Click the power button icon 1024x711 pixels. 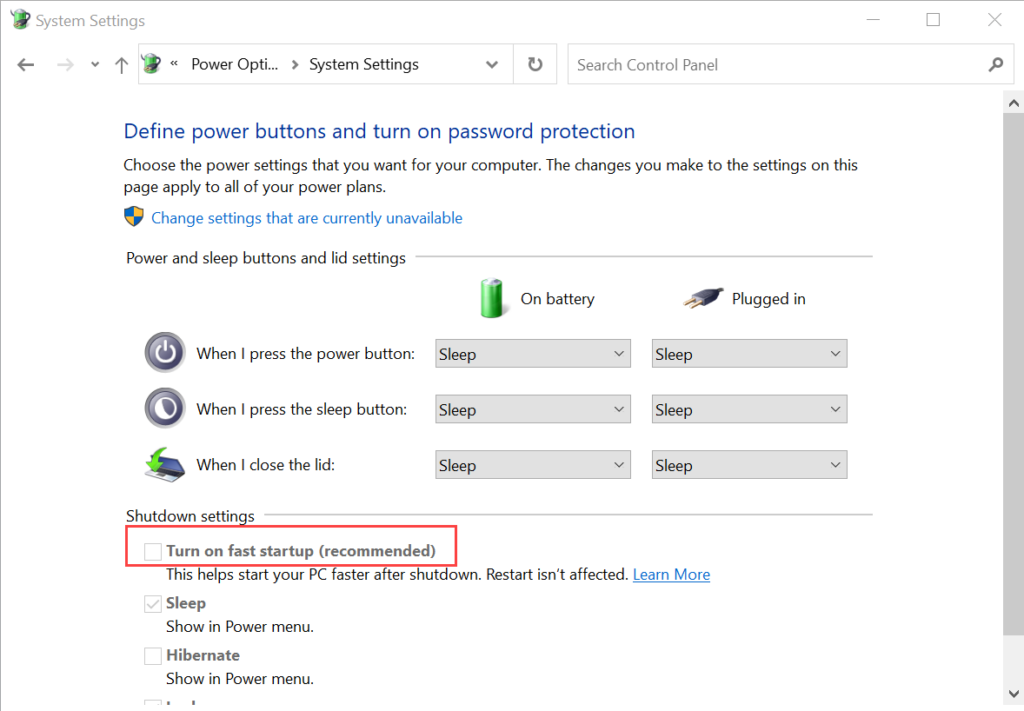tap(164, 352)
